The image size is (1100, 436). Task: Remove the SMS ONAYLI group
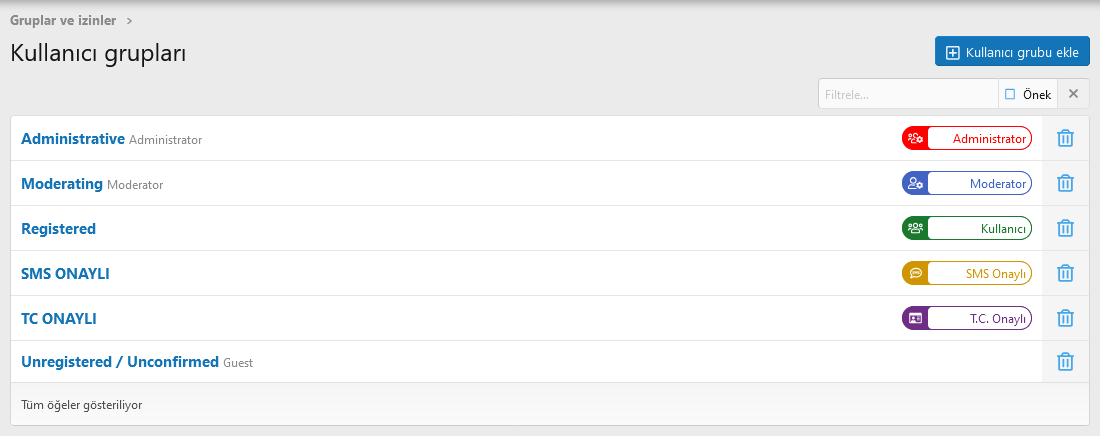click(x=1066, y=273)
